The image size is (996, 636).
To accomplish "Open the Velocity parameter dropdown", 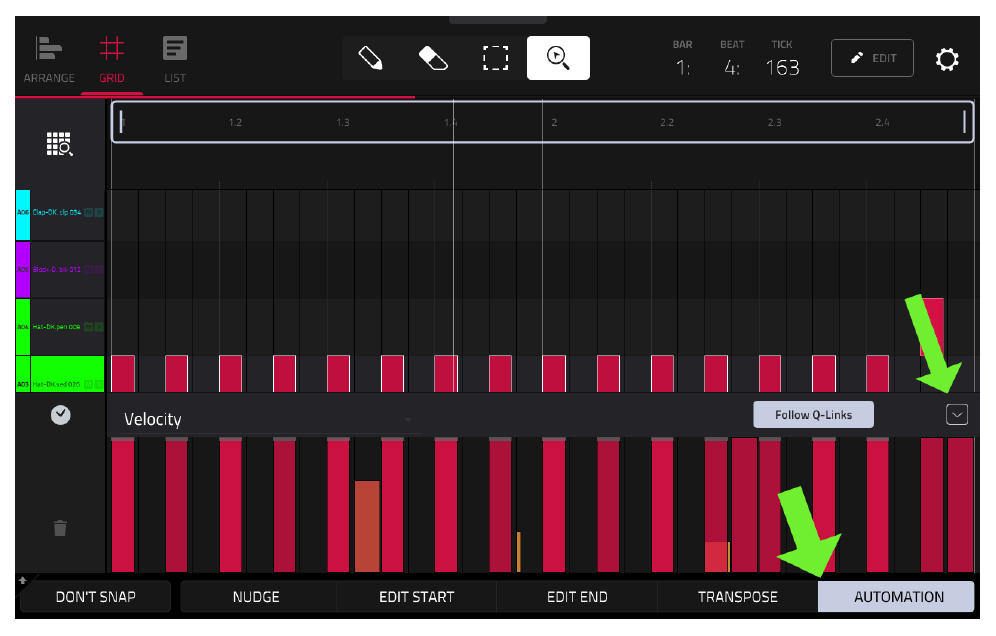I will (270, 419).
